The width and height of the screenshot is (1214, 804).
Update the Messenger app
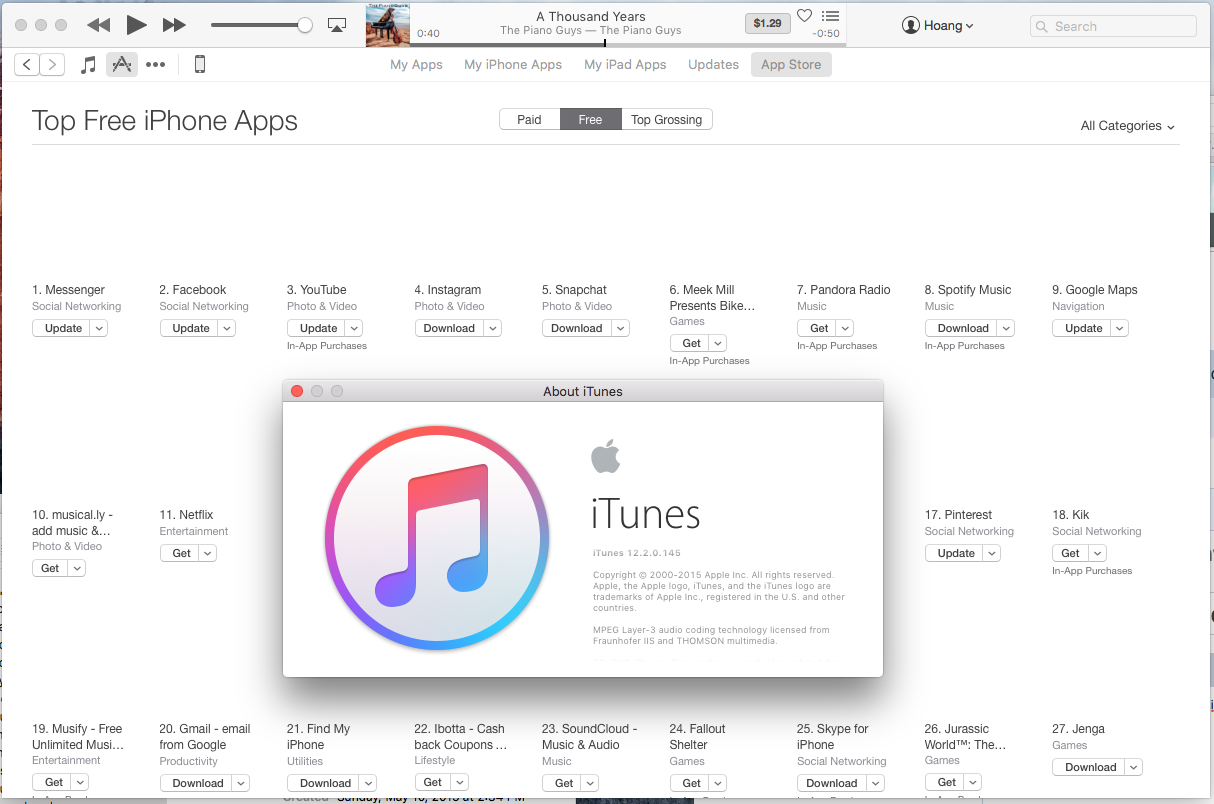coord(63,328)
